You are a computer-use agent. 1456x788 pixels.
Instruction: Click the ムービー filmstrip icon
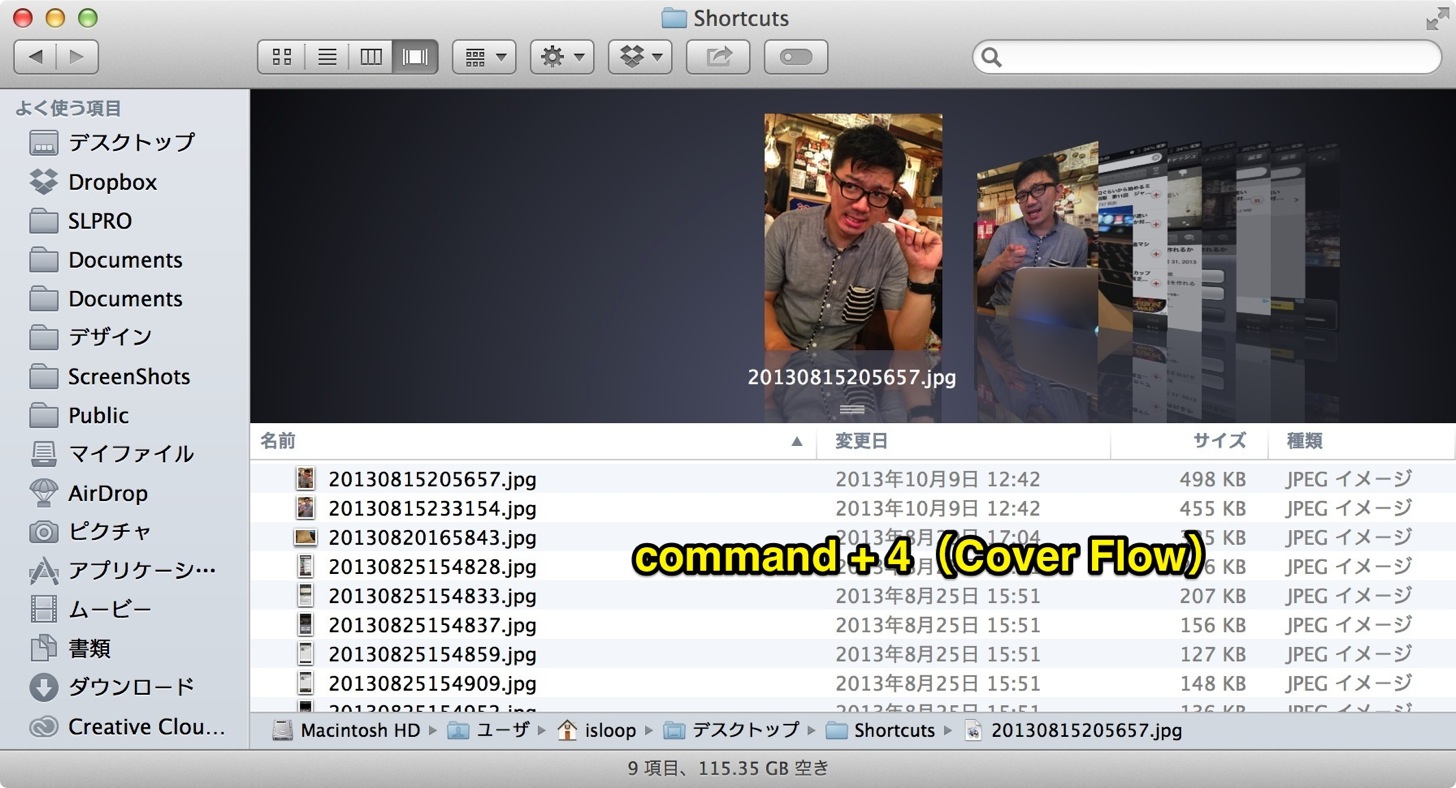click(x=44, y=609)
